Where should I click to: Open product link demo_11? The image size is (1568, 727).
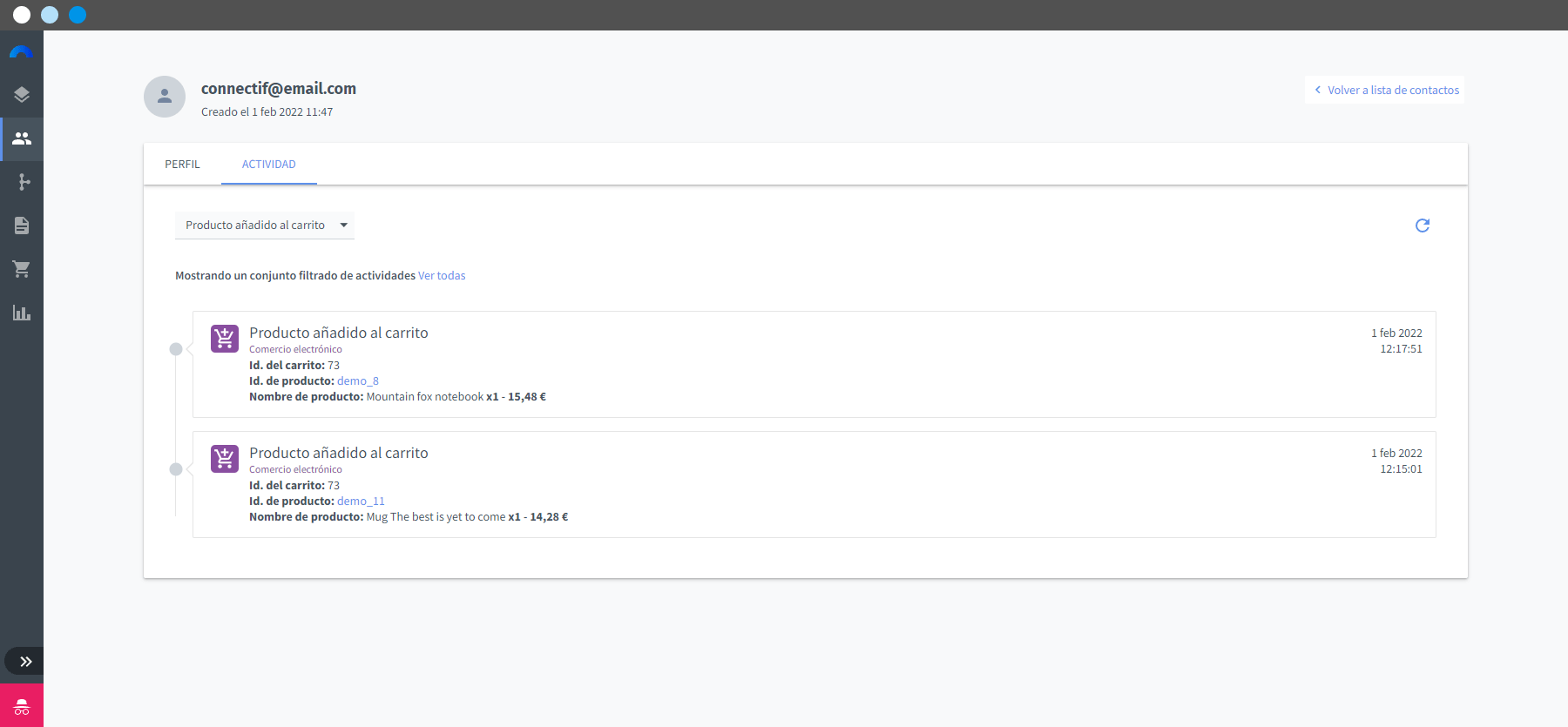click(361, 501)
